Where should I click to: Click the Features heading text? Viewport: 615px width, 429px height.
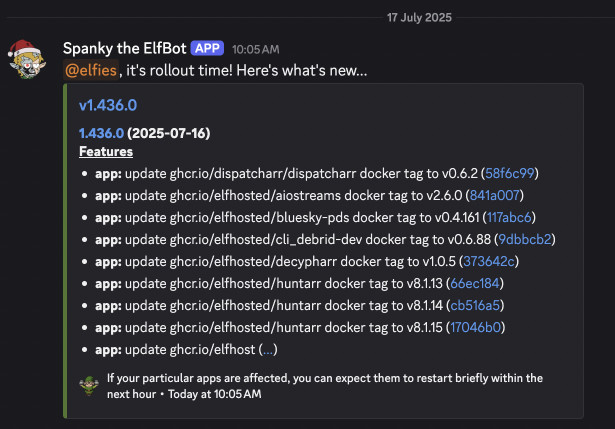click(106, 151)
